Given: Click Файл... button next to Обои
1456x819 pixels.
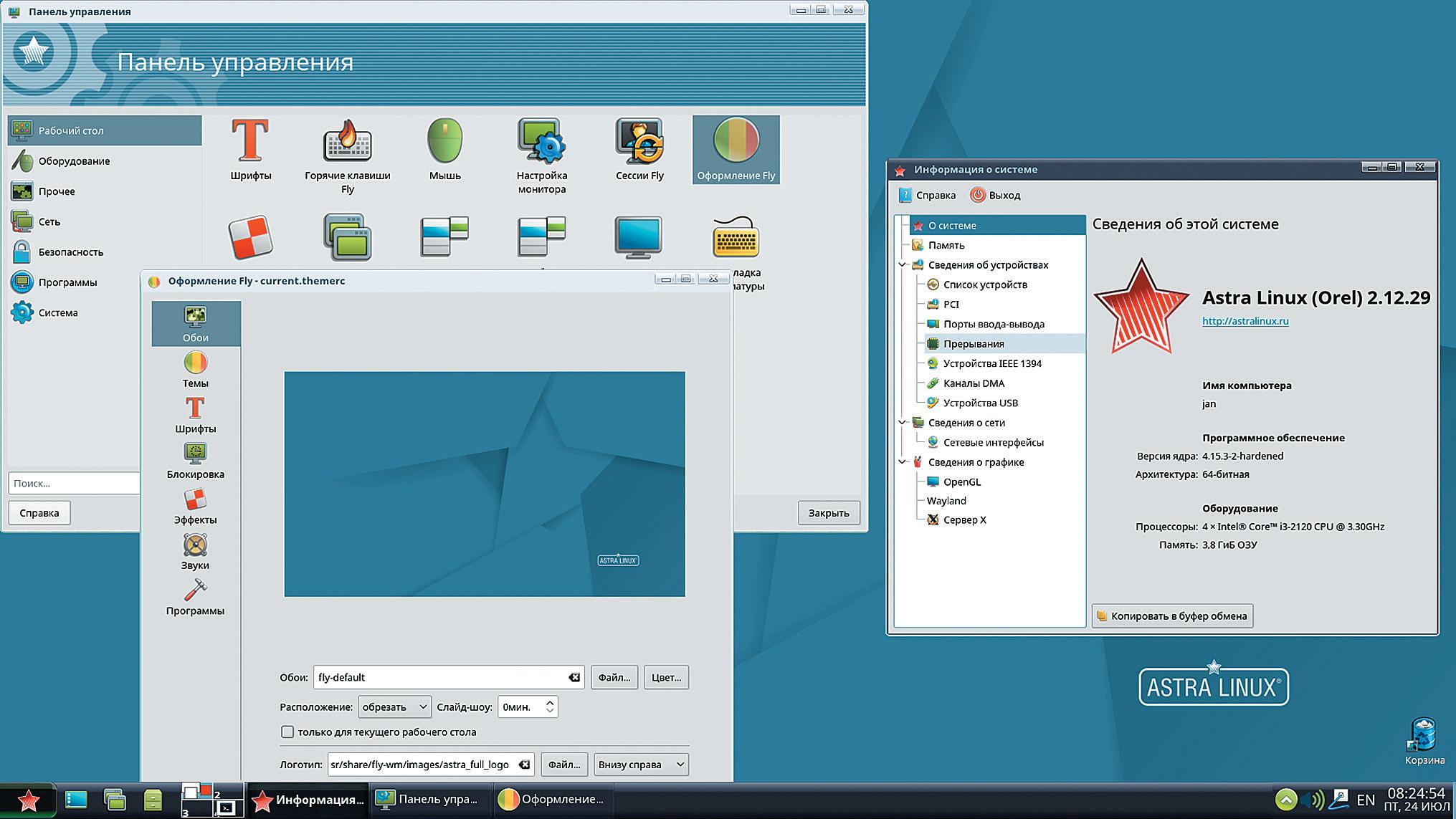Looking at the screenshot, I should pos(614,677).
